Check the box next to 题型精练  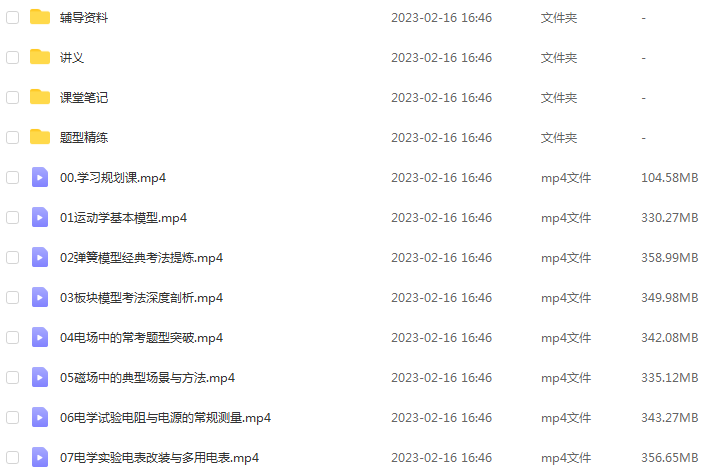pyautogui.click(x=12, y=138)
